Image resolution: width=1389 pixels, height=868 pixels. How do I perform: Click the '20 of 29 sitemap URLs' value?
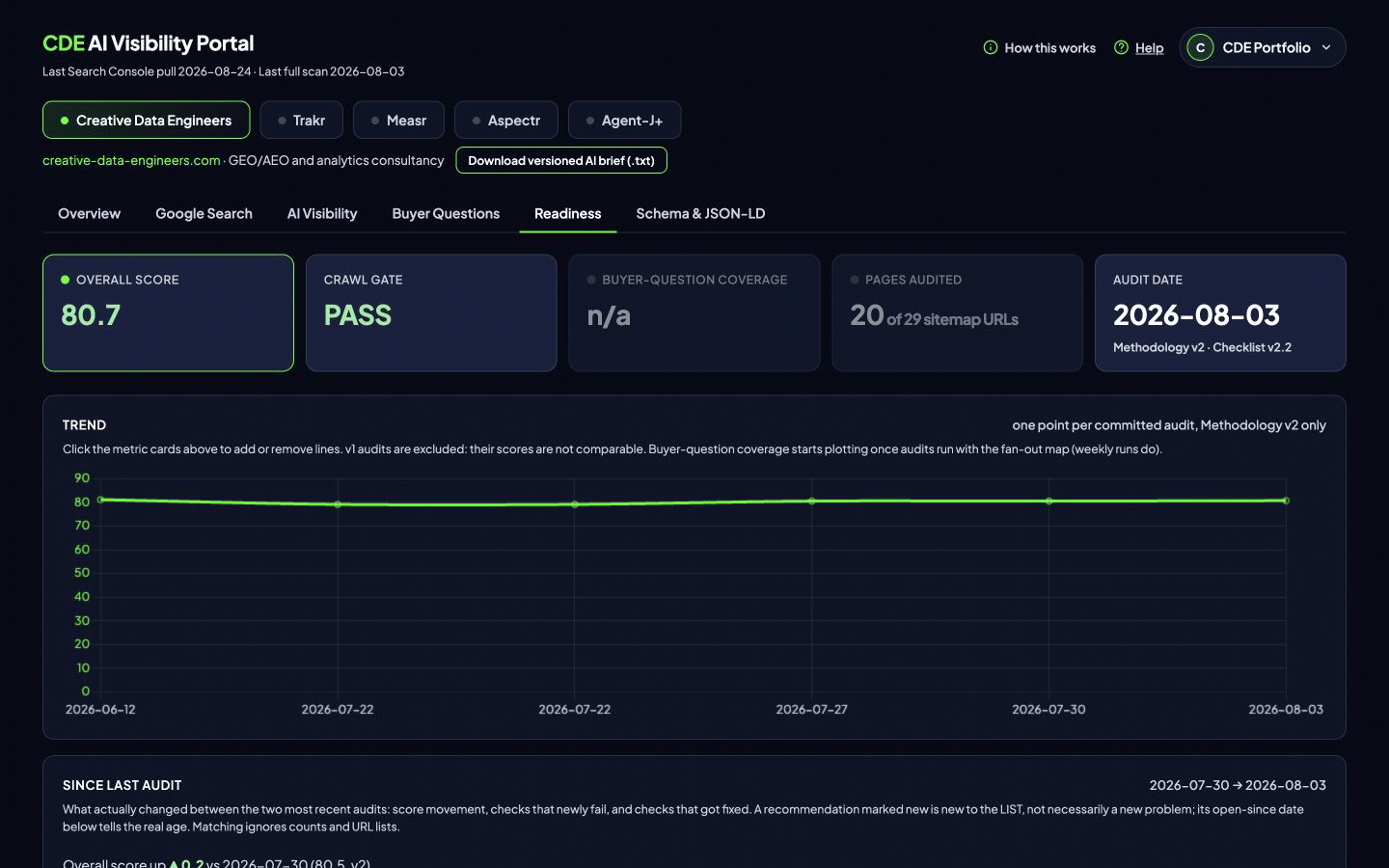(x=934, y=315)
